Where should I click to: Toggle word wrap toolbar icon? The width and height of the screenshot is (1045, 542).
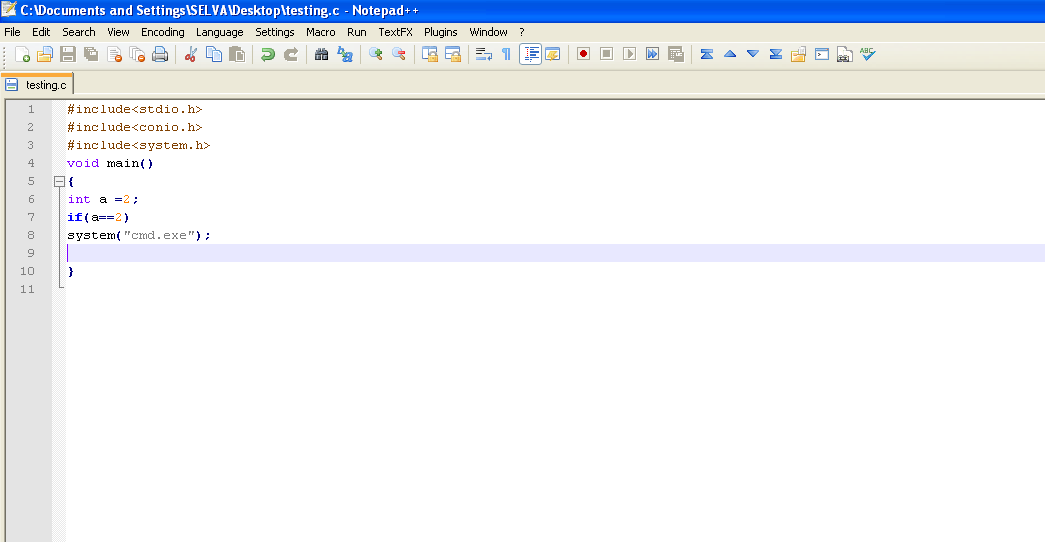pos(484,54)
